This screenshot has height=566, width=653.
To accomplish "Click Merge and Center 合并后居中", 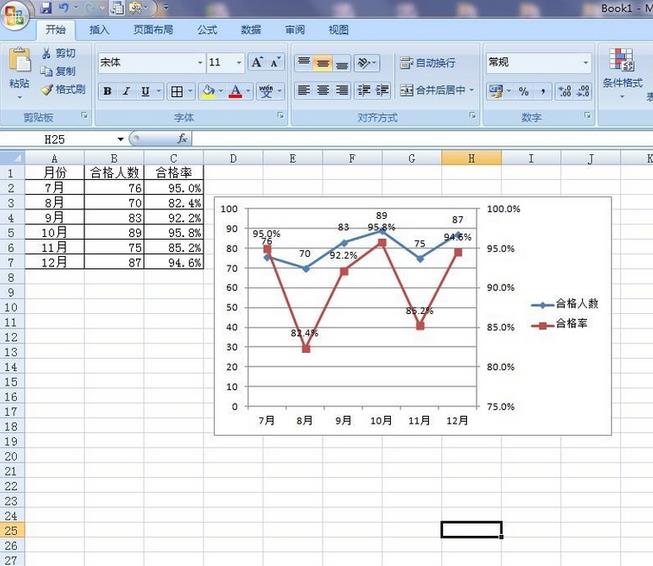I will 433,90.
